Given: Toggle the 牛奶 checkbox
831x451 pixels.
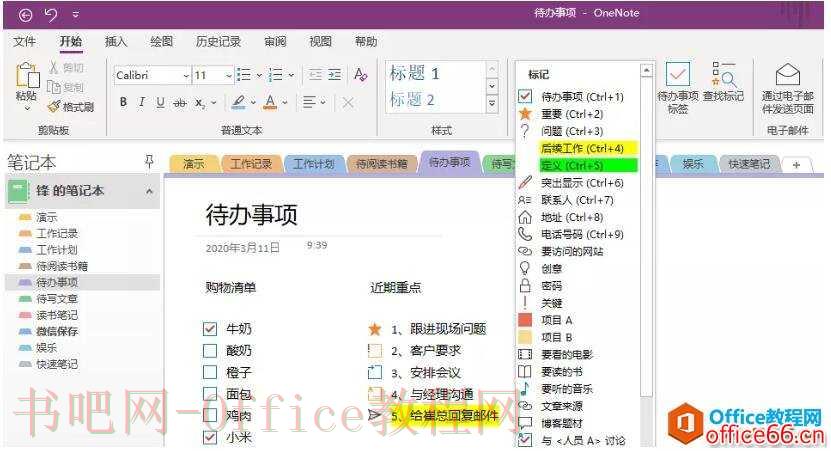Looking at the screenshot, I should [210, 329].
